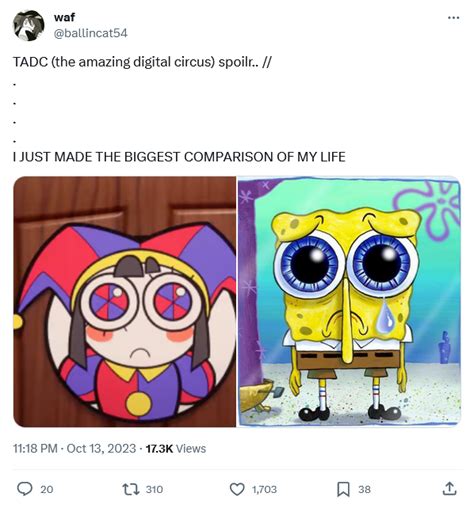Click the date Oct 13, 2023
This screenshot has width=474, height=508.
[x=101, y=448]
